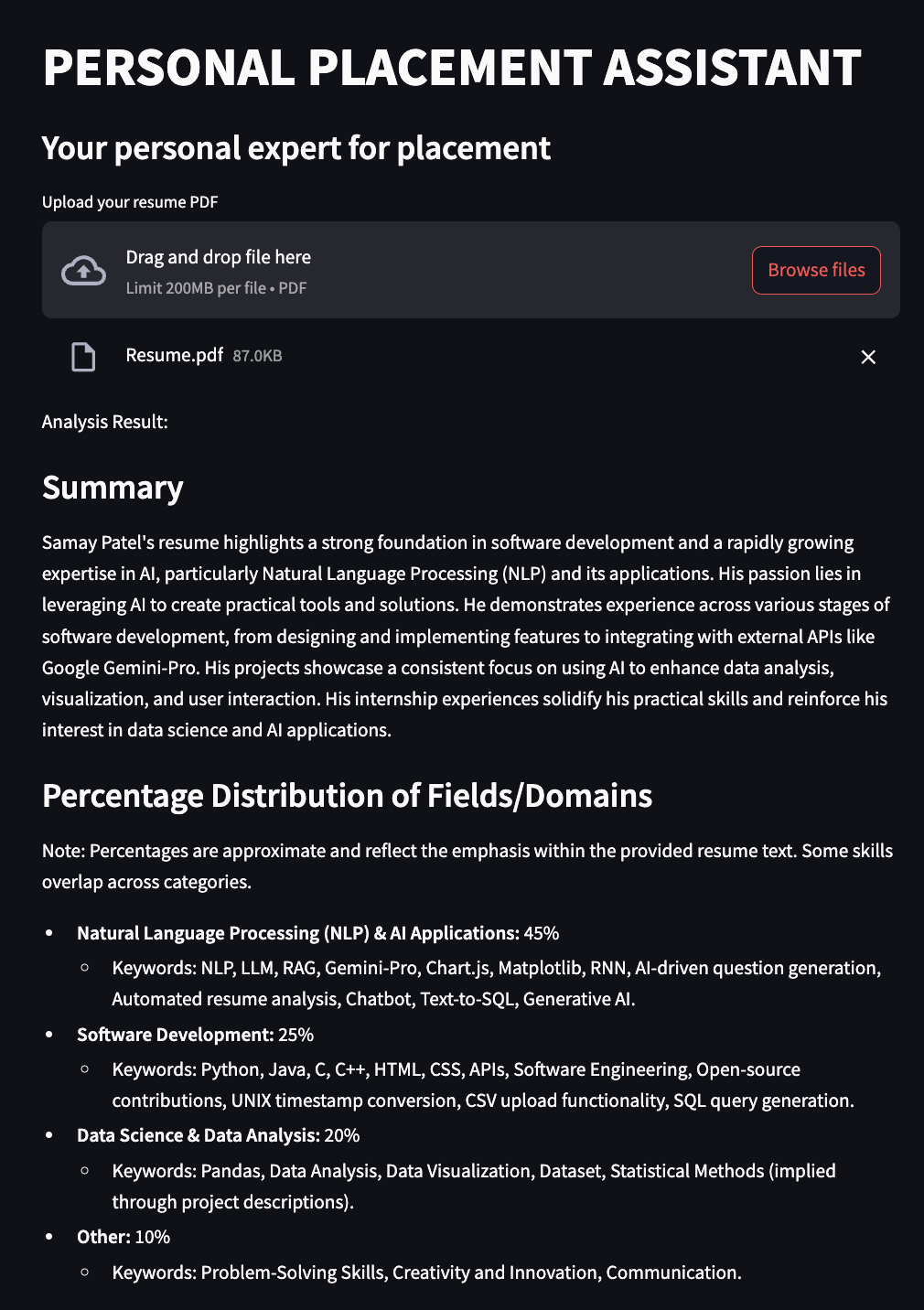The height and width of the screenshot is (1310, 924).
Task: Click the cloud upload icon
Action: (x=83, y=271)
